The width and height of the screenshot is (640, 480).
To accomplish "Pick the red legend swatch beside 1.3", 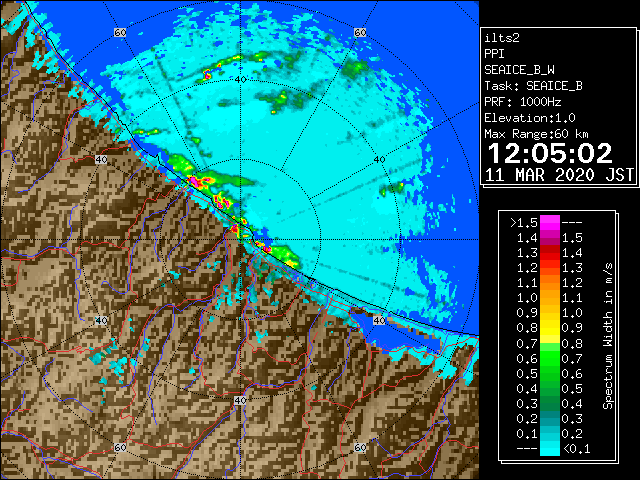I will click(550, 253).
